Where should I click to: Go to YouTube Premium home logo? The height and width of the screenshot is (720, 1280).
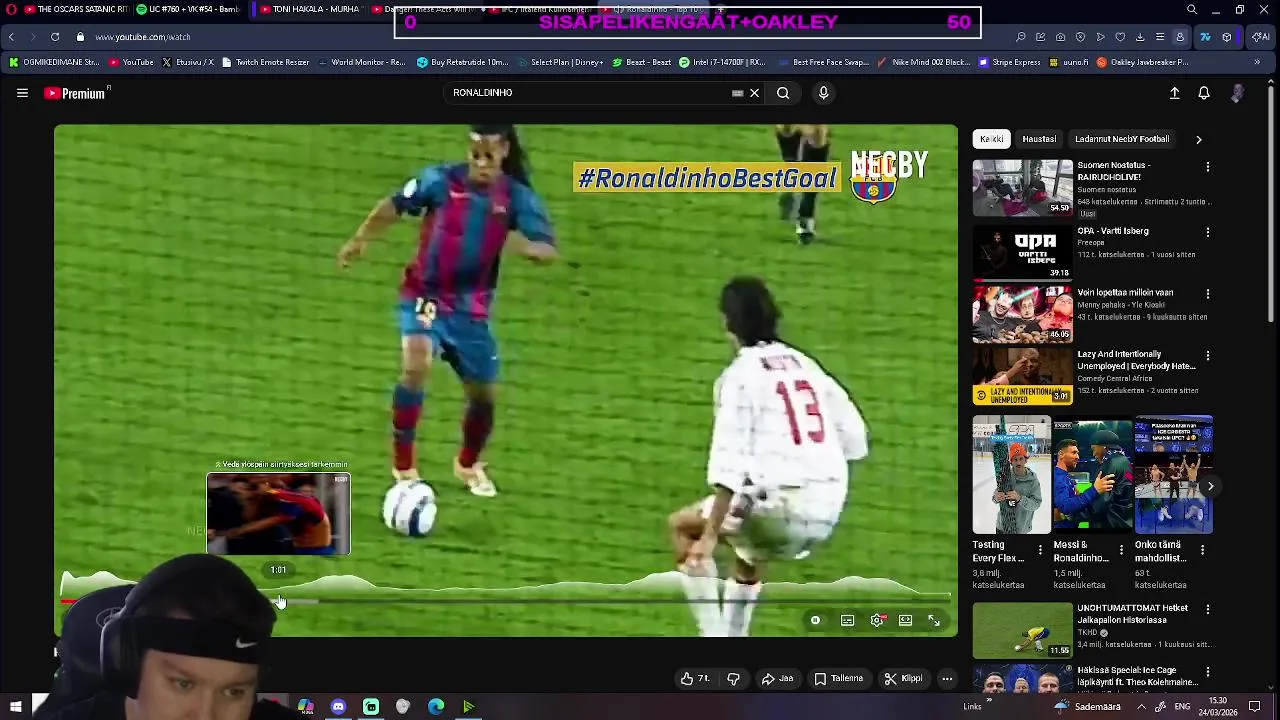pos(76,93)
